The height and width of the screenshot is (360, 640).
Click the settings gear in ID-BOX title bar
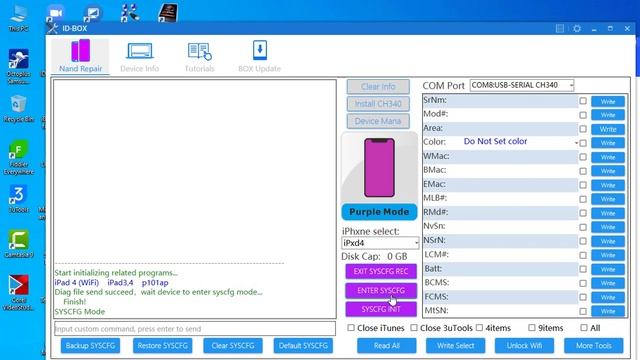pos(577,29)
